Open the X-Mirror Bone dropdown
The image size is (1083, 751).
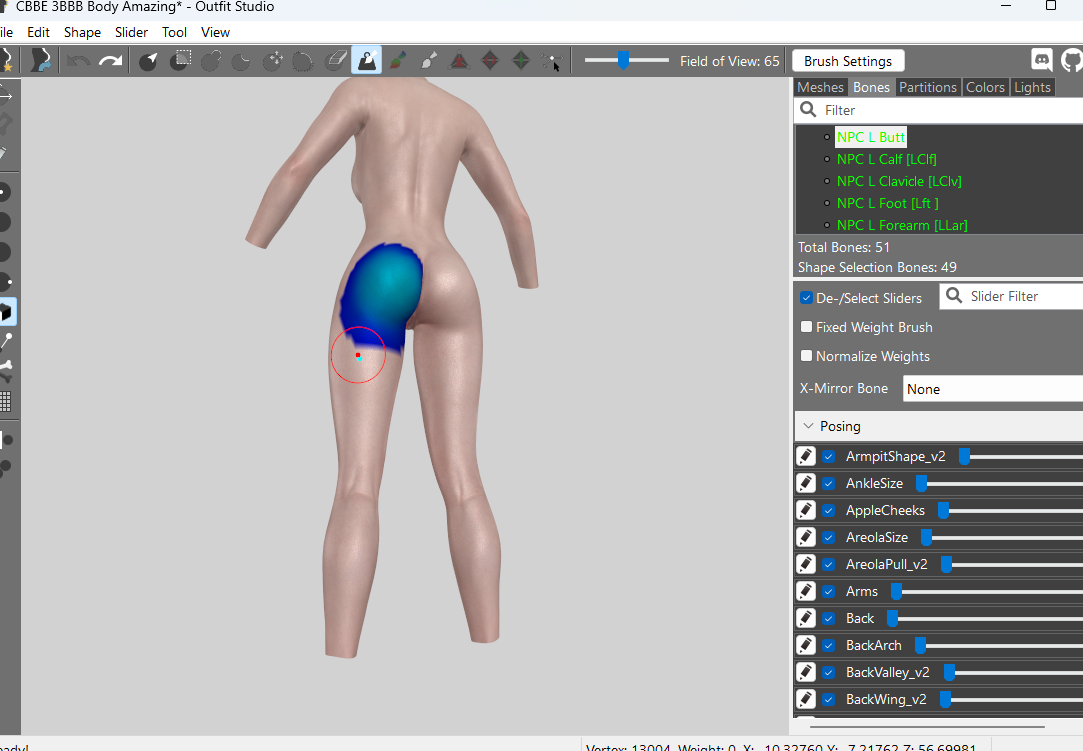pyautogui.click(x=992, y=388)
